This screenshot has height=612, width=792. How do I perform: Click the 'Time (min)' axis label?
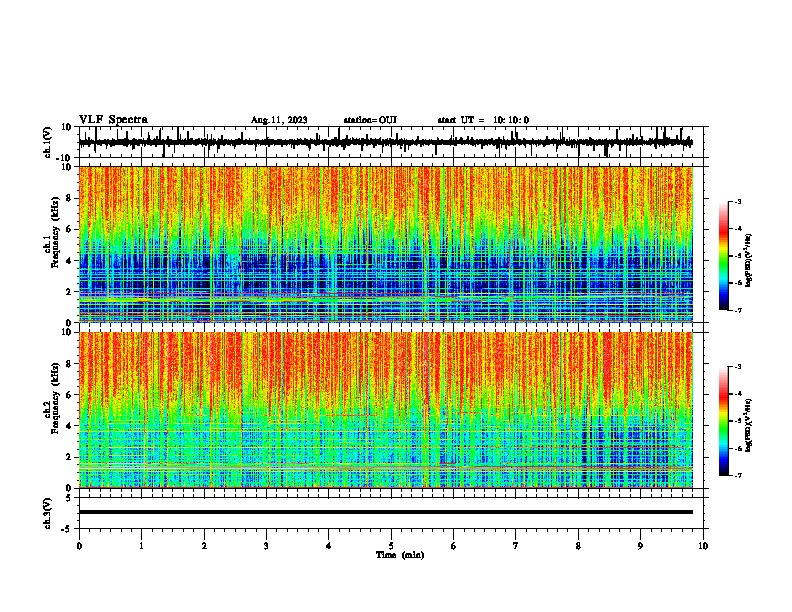click(x=400, y=555)
